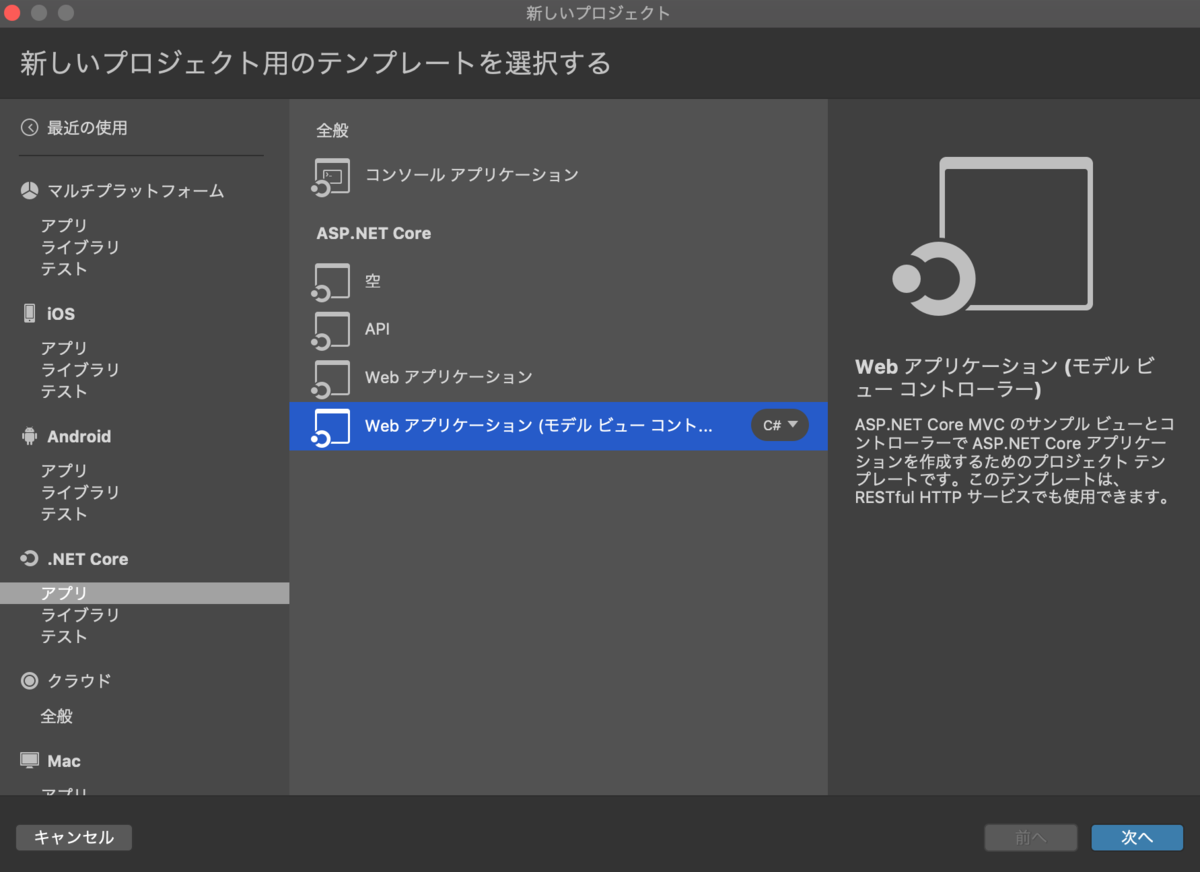Select the Web アプリケーション (モデル ビュー コントローラー) icon
The width and height of the screenshot is (1200, 872).
pyautogui.click(x=331, y=425)
